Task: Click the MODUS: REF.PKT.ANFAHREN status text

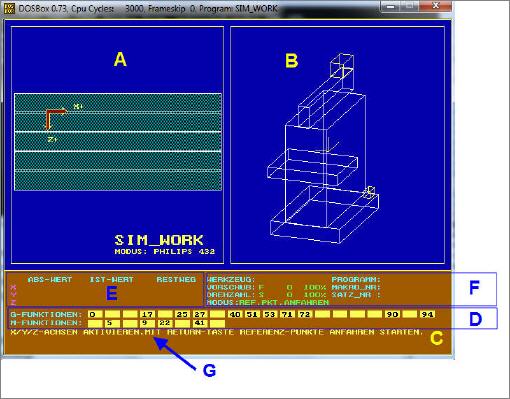Action: (268, 302)
